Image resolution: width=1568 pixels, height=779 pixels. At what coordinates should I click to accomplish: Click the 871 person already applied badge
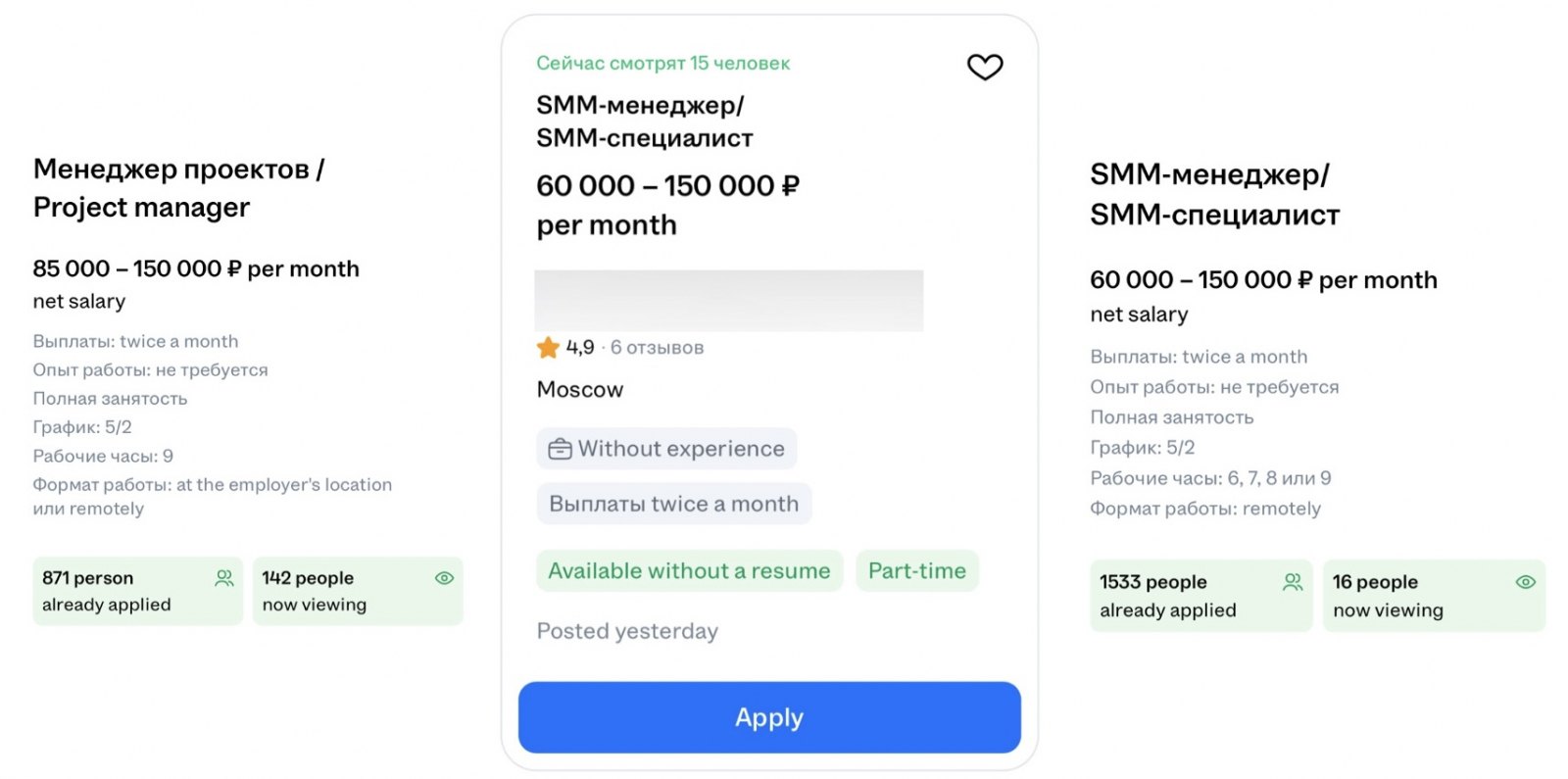[x=137, y=591]
